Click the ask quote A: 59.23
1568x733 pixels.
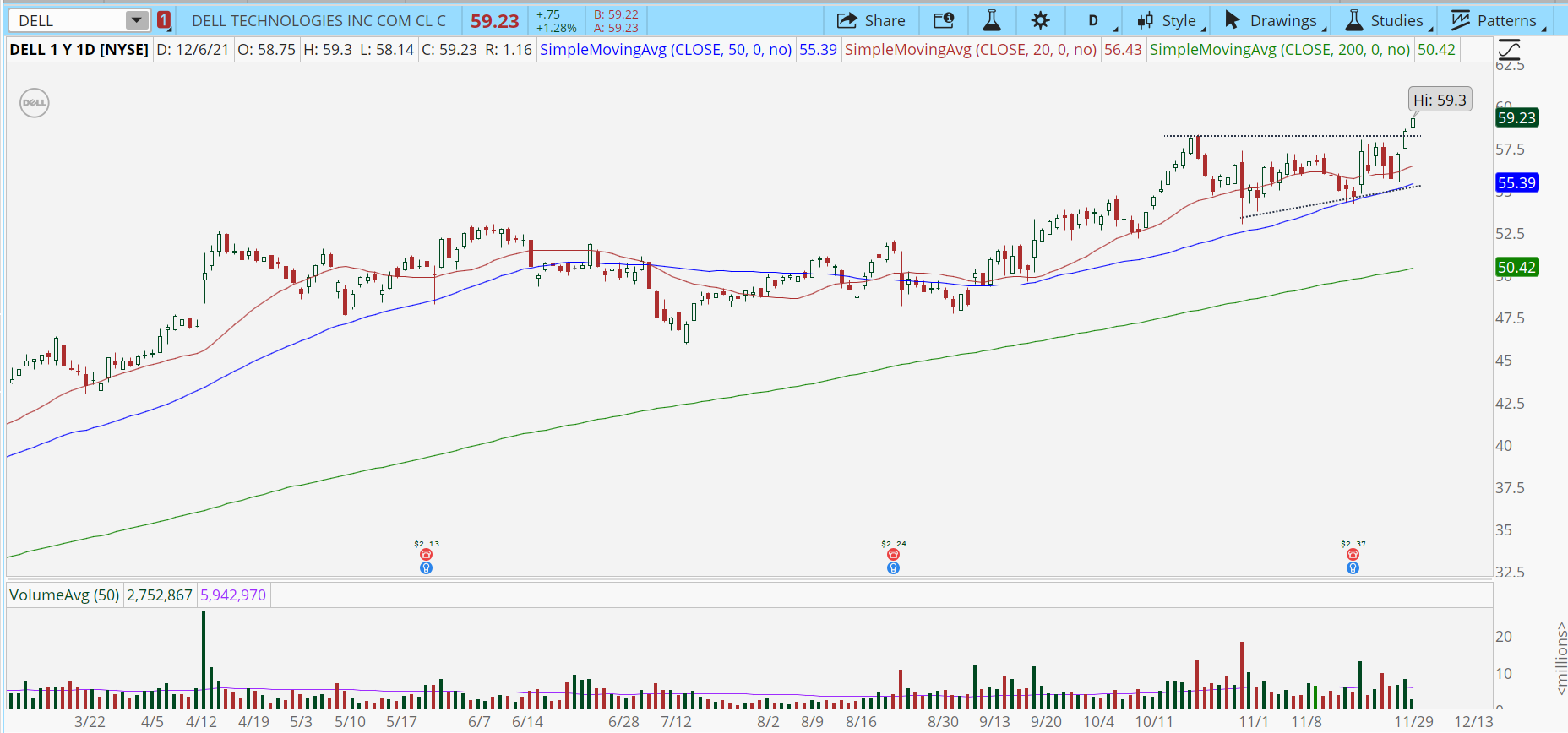(616, 28)
